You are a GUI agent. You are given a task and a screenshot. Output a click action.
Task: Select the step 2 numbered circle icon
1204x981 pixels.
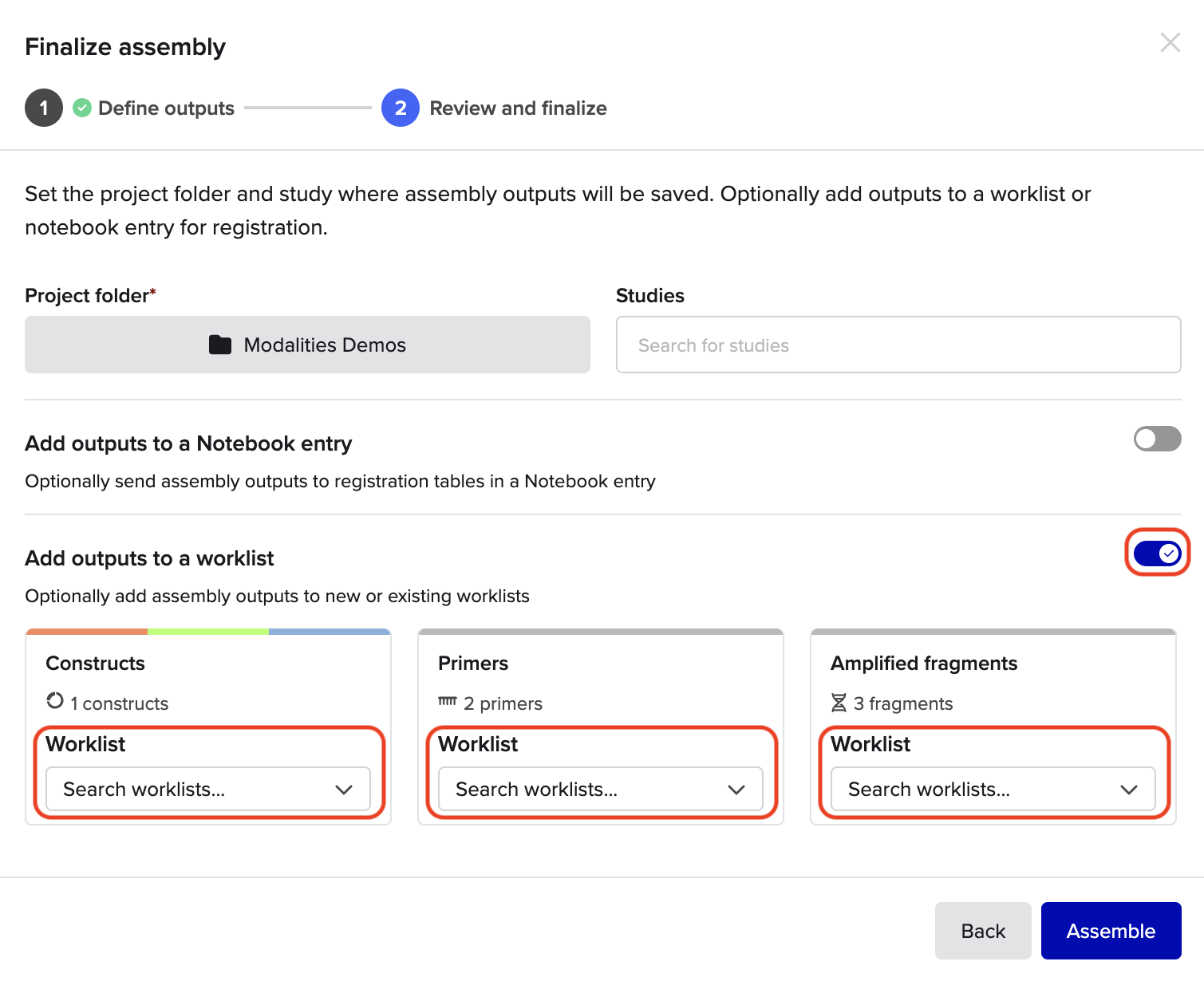(400, 108)
